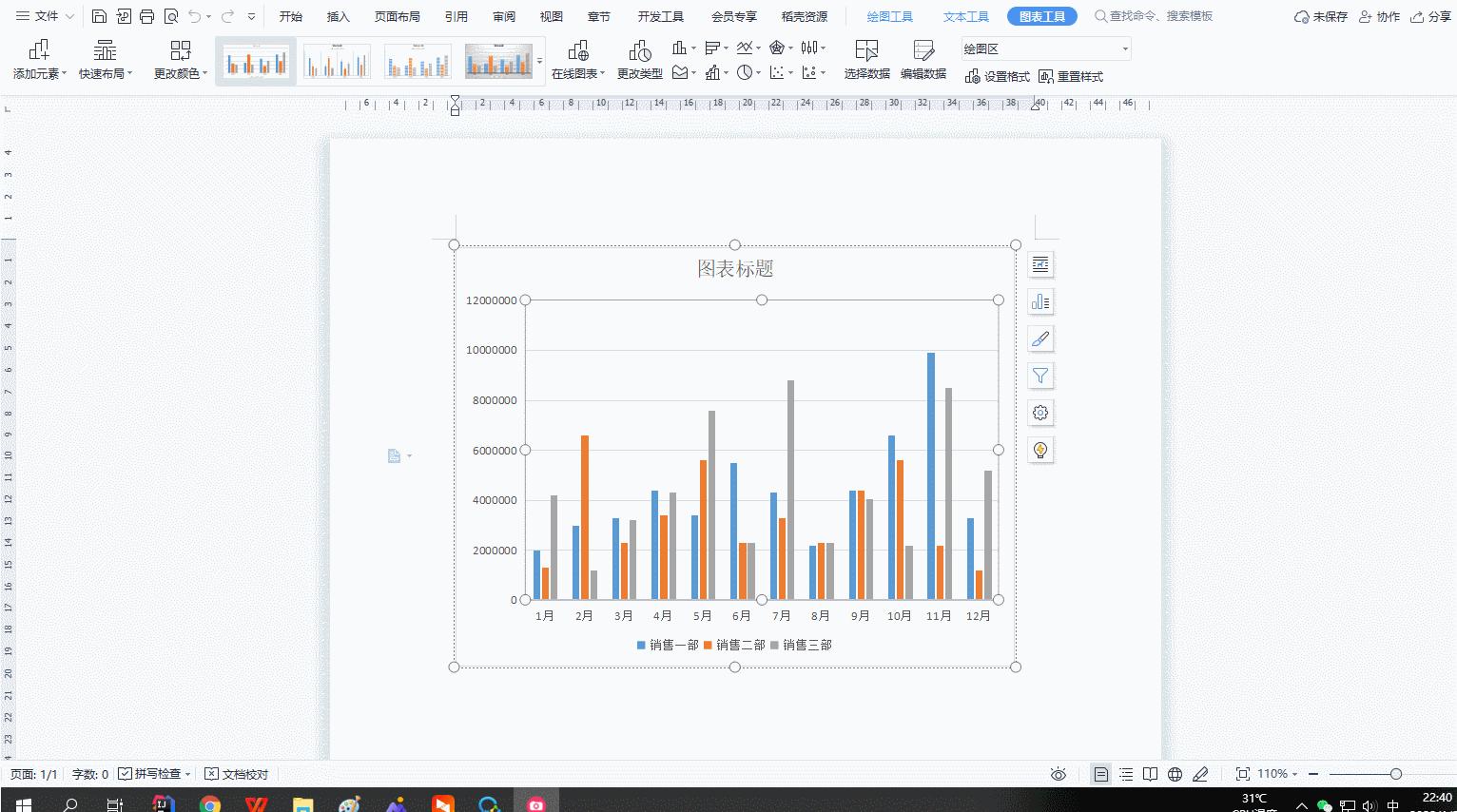Screen dimensions: 1457x812
Task: Toggle 文档校对 in the status bar
Action: (237, 773)
